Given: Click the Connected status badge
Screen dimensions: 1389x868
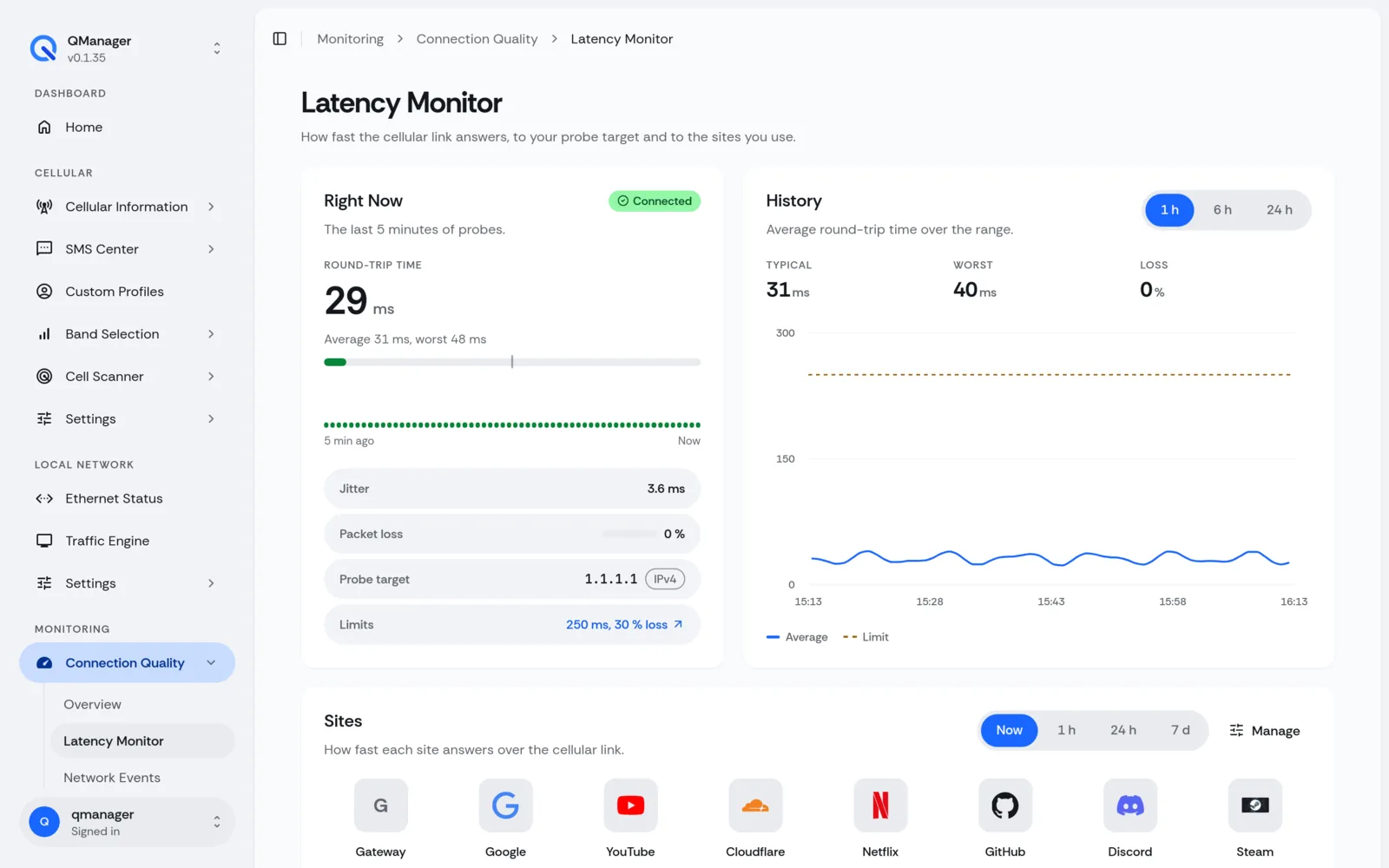Looking at the screenshot, I should click(655, 201).
